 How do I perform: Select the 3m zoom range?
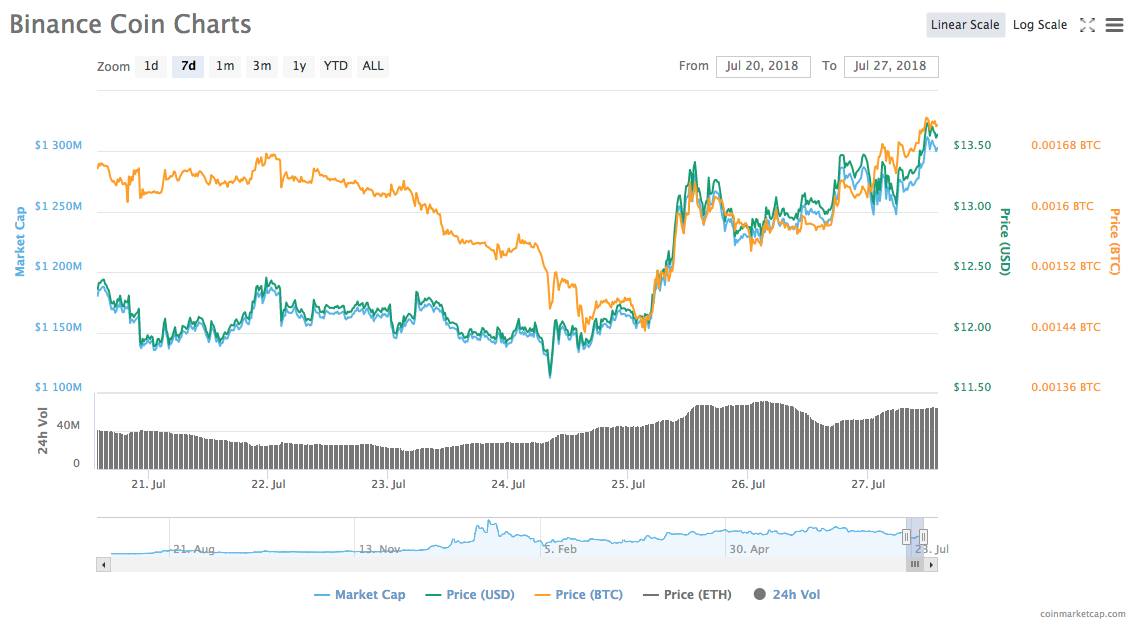[261, 66]
